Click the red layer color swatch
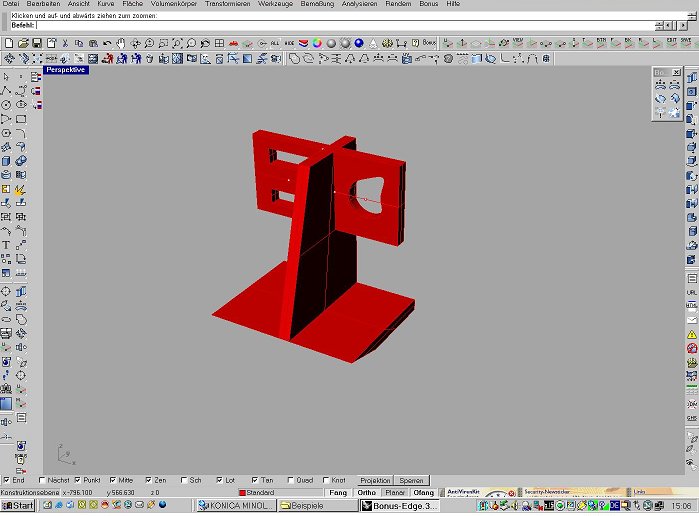This screenshot has width=699, height=516. pyautogui.click(x=241, y=493)
